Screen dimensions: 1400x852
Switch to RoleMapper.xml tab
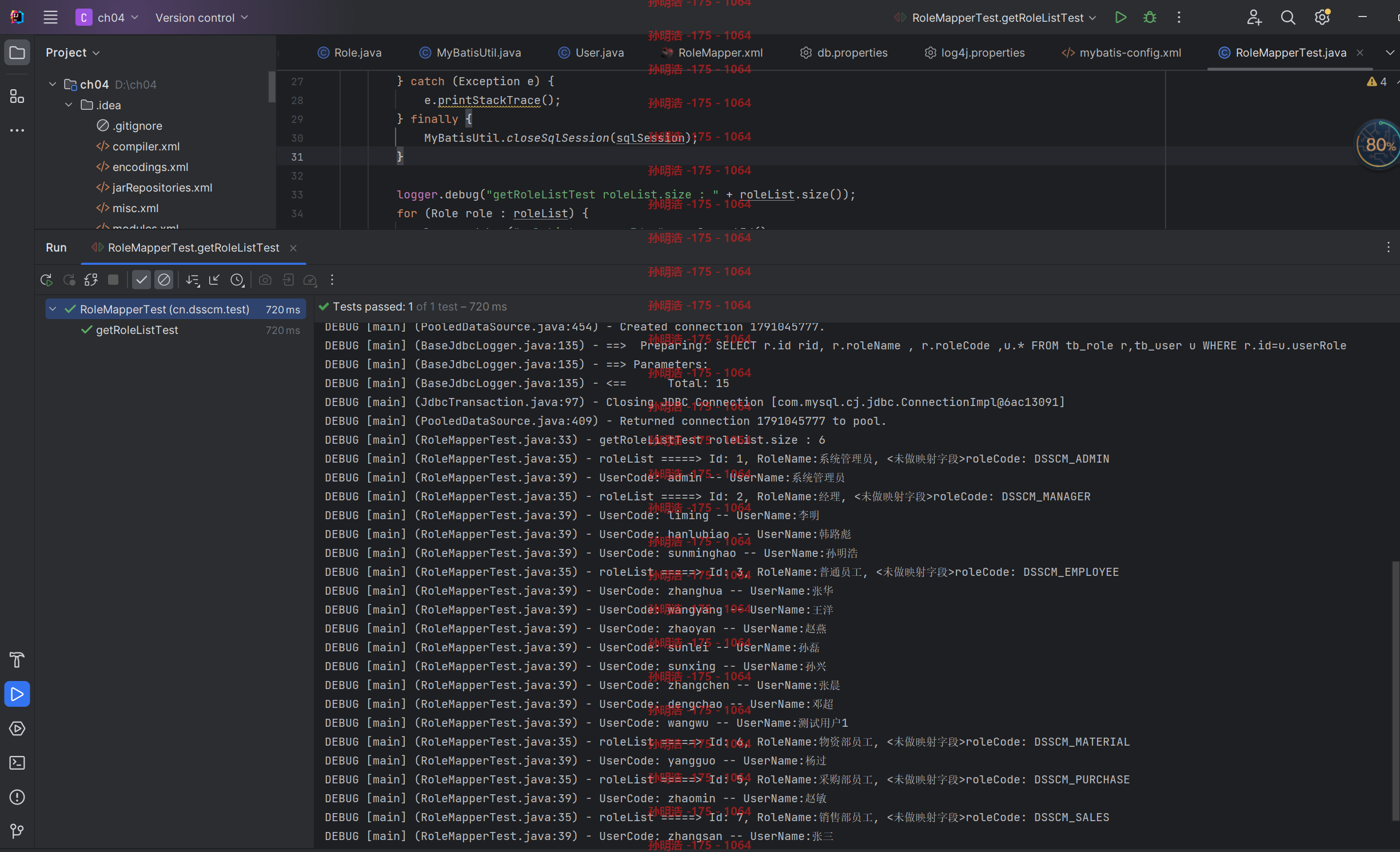[x=711, y=53]
